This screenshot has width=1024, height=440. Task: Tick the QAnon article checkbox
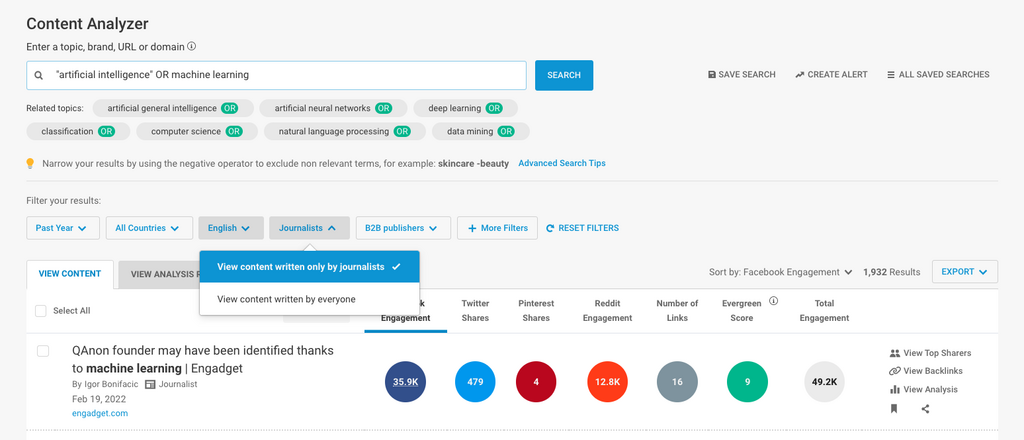(x=43, y=351)
